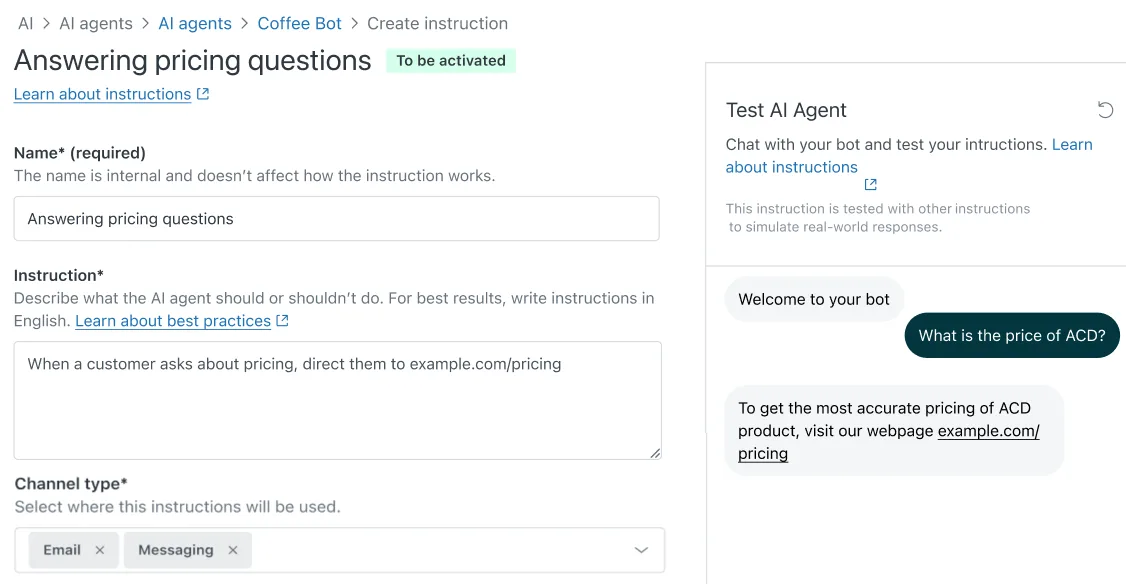Image resolution: width=1126 pixels, height=584 pixels.
Task: Remove the Messaging tag using its X icon
Action: pos(233,549)
